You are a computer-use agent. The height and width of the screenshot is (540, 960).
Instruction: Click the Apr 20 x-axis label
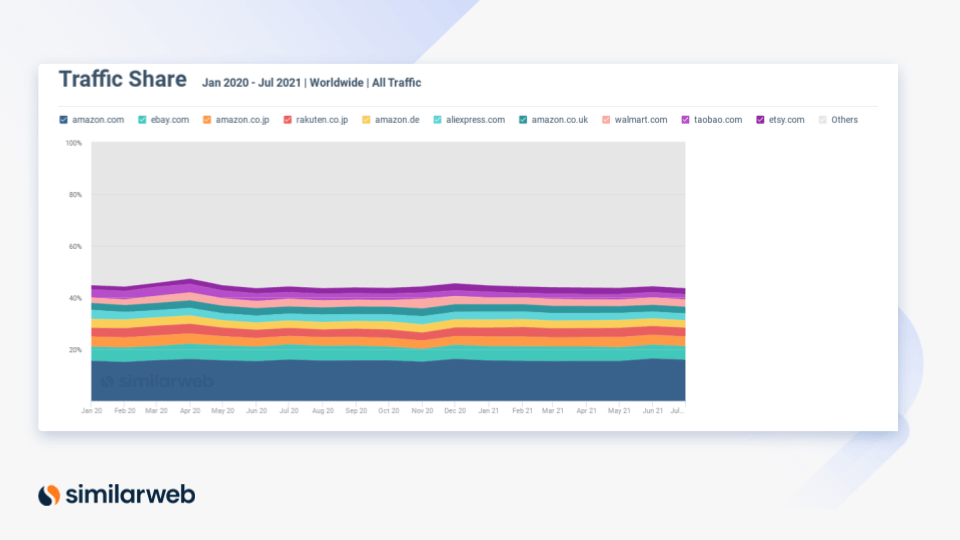[189, 411]
